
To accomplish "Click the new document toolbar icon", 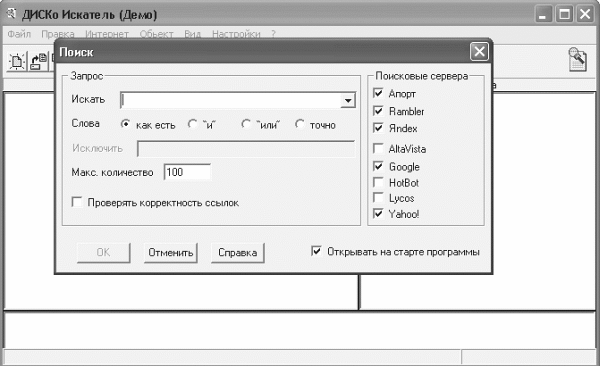I will 17,61.
